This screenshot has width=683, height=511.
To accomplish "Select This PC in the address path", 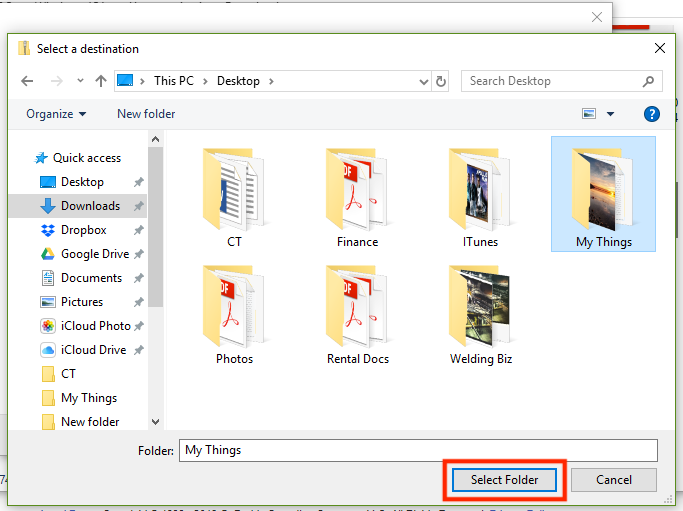I will click(173, 81).
